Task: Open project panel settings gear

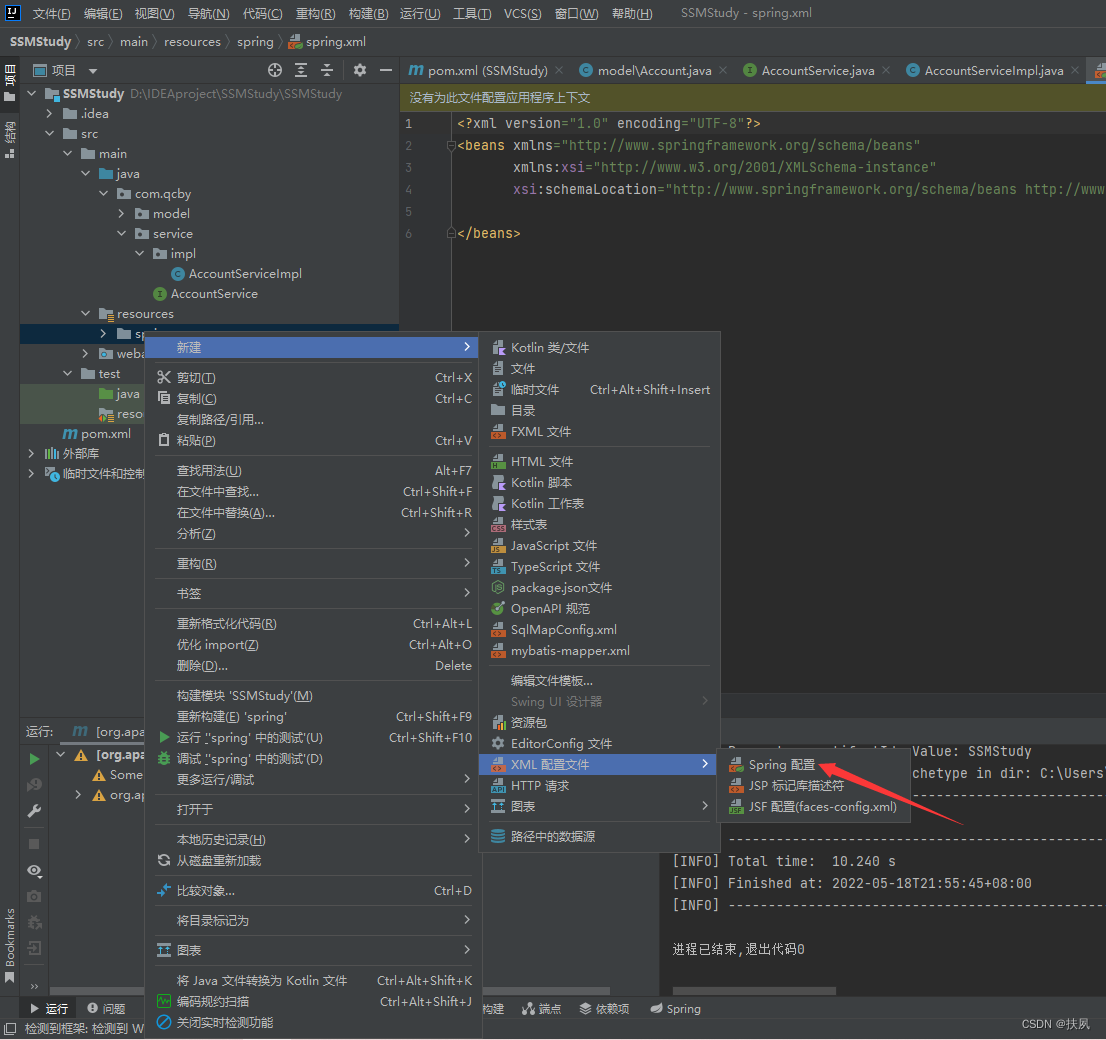Action: click(360, 70)
